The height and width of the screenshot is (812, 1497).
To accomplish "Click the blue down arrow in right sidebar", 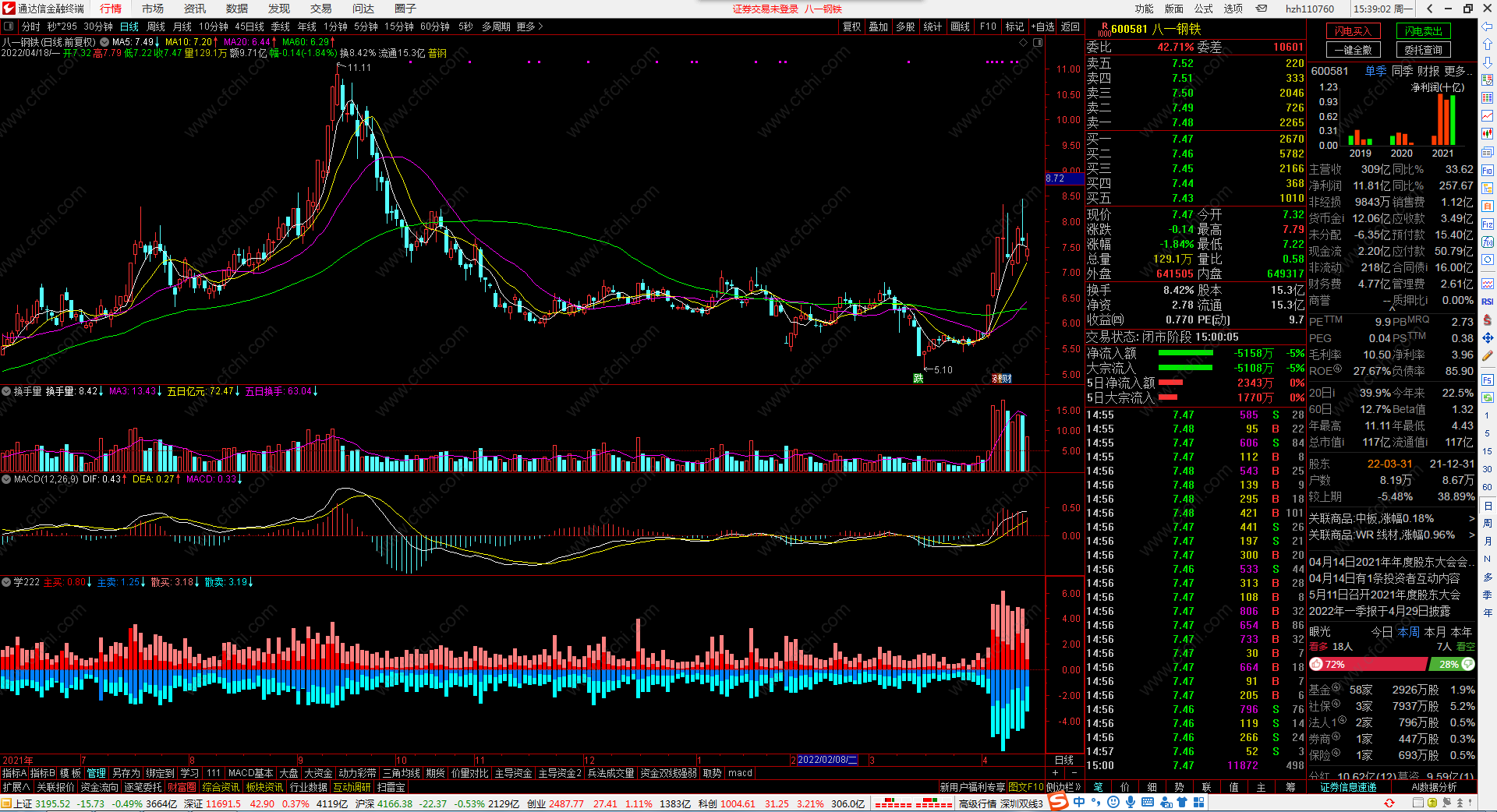I will [1488, 62].
